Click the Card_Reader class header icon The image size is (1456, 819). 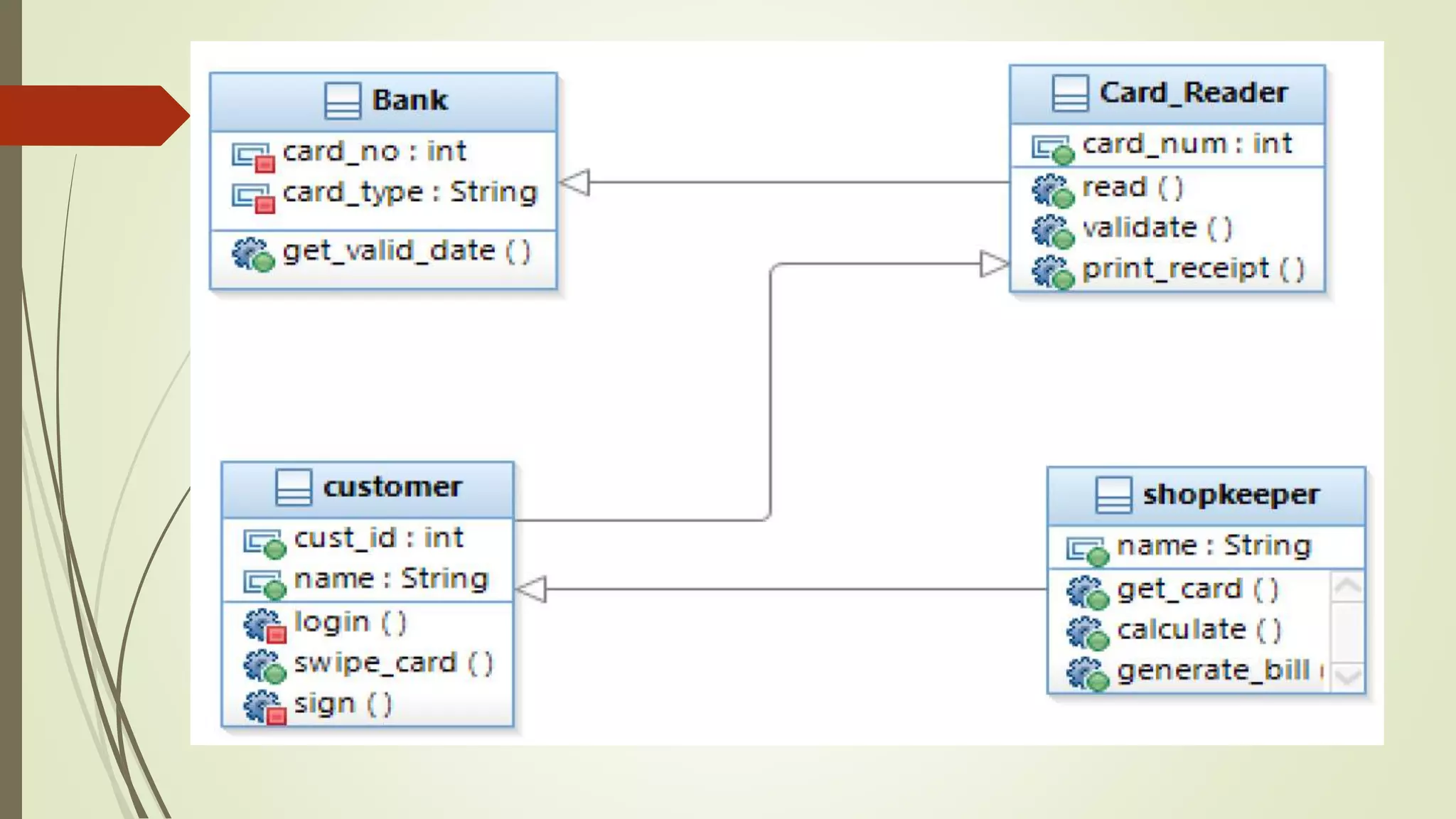(x=1069, y=93)
